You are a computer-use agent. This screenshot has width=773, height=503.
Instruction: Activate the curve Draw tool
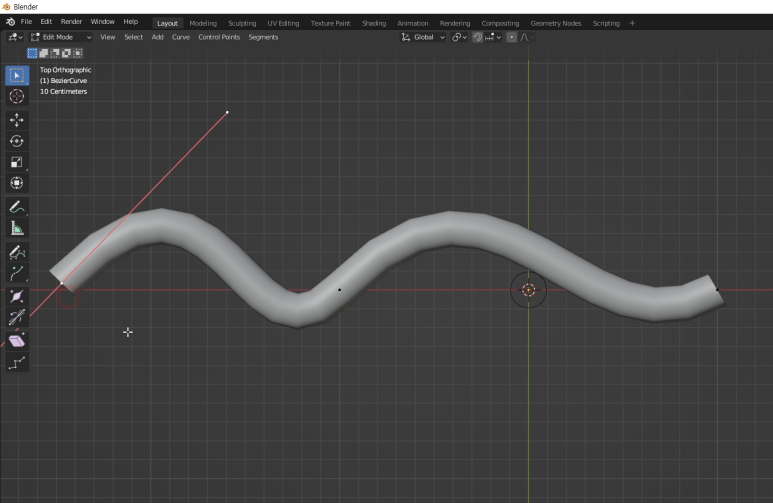pos(17,252)
